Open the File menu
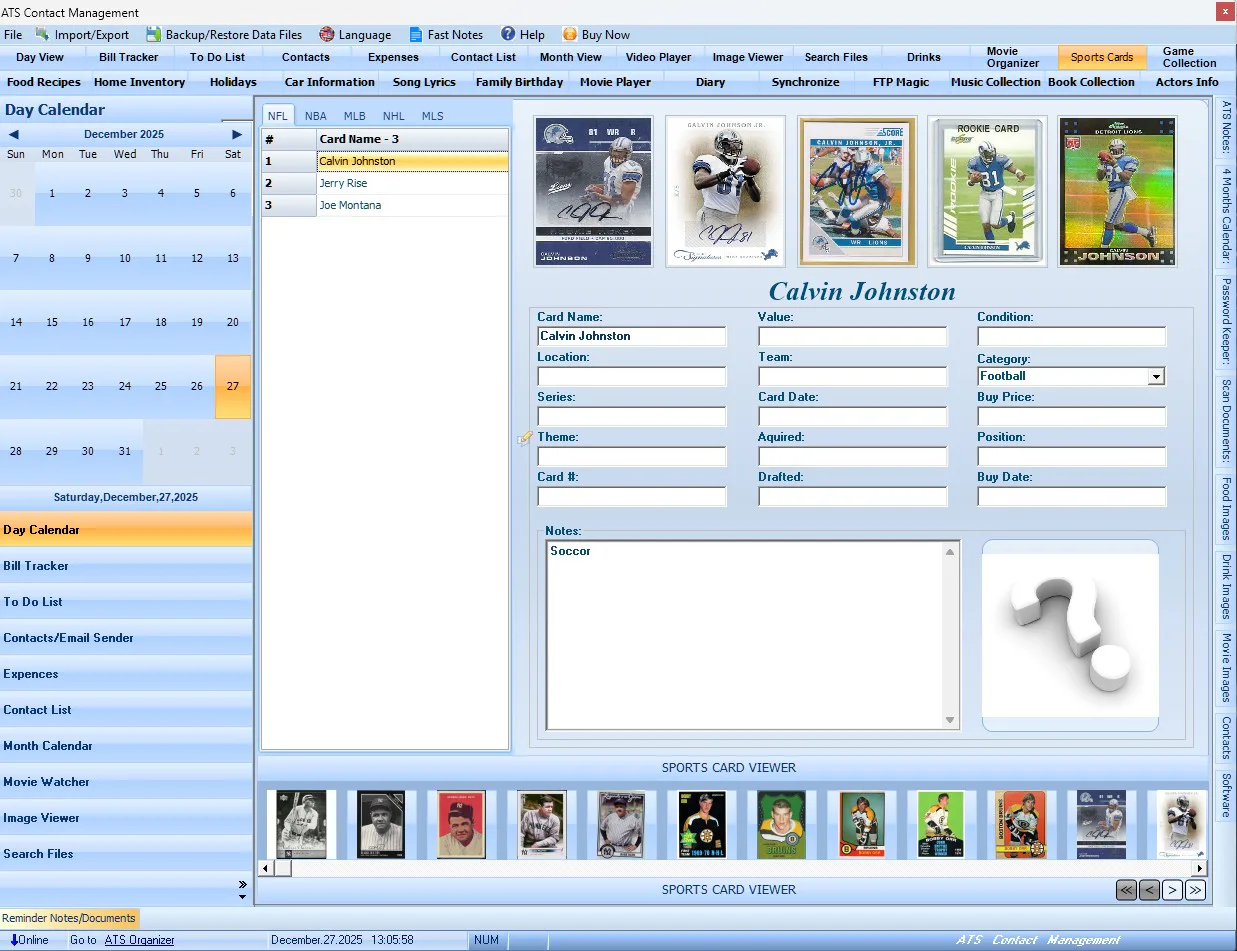Image resolution: width=1237 pixels, height=951 pixels. point(13,34)
